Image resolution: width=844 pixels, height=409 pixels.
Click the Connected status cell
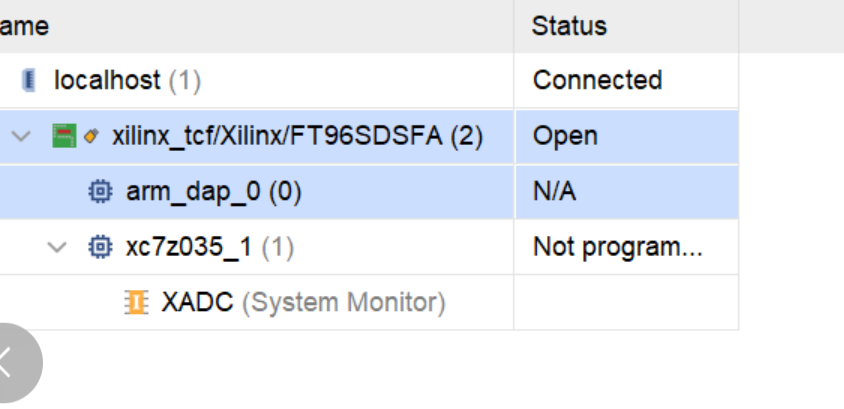(626, 81)
